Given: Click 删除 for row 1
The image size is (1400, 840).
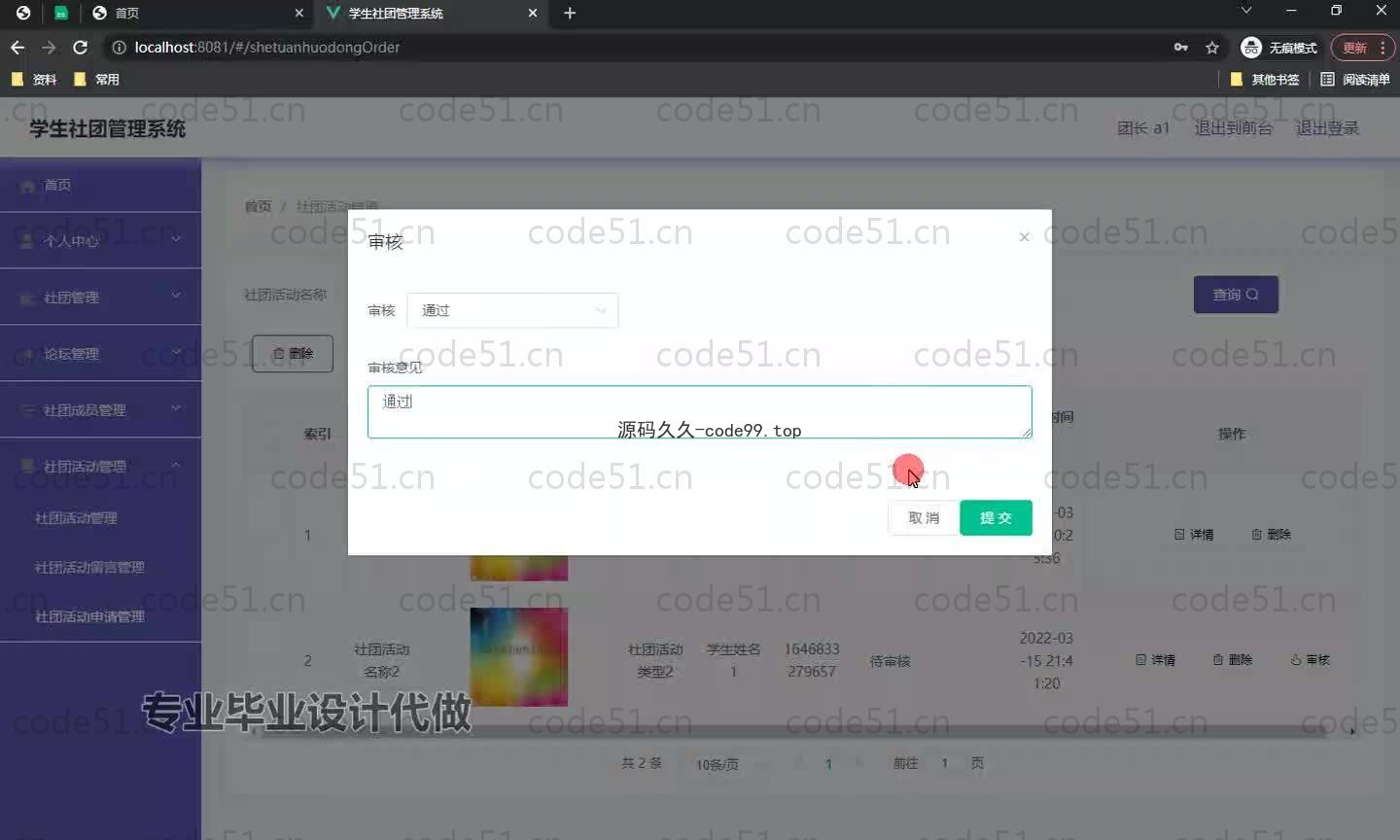Looking at the screenshot, I should 1271,535.
